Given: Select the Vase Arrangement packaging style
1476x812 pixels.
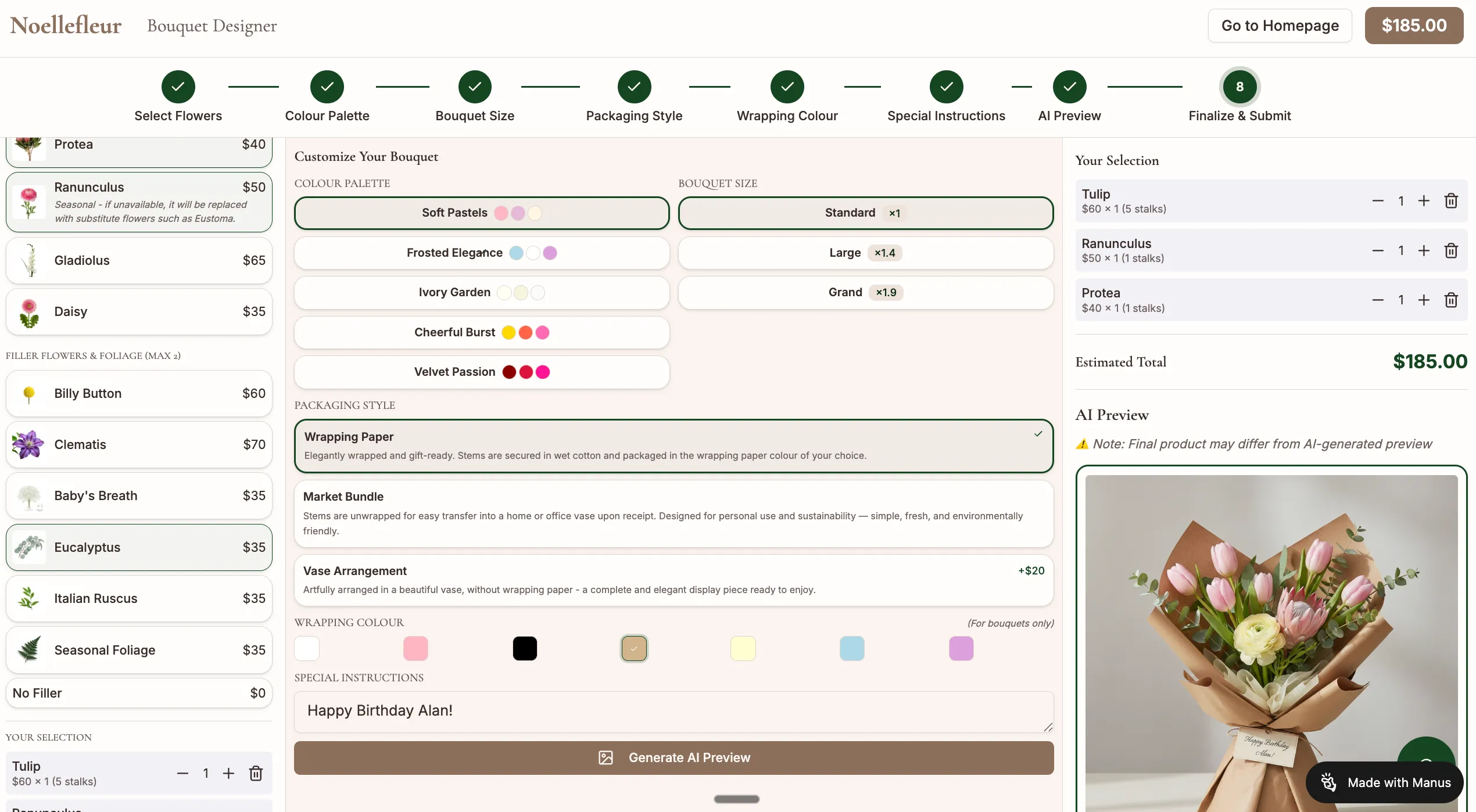Looking at the screenshot, I should [673, 580].
